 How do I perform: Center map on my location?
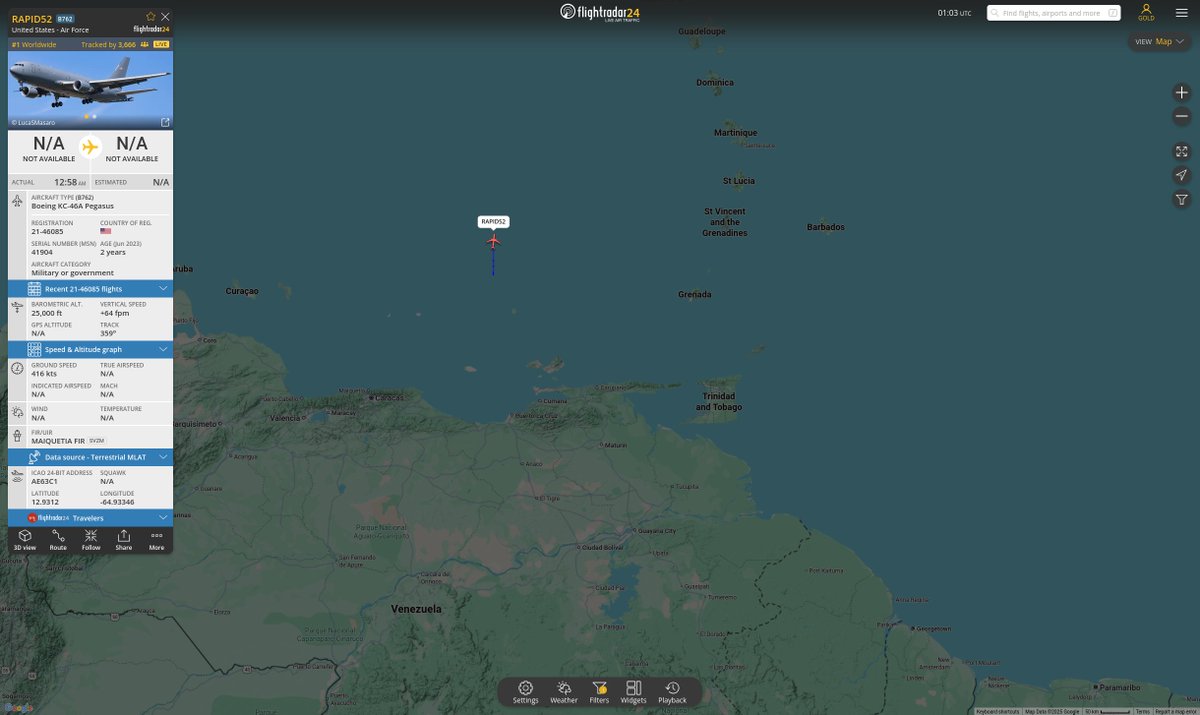[x=1181, y=175]
